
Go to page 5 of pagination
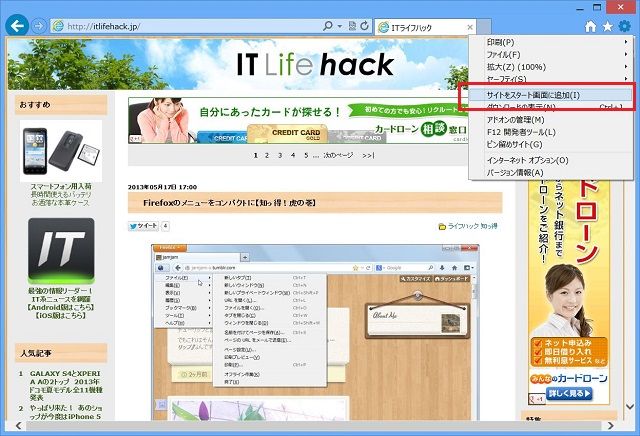click(x=306, y=155)
